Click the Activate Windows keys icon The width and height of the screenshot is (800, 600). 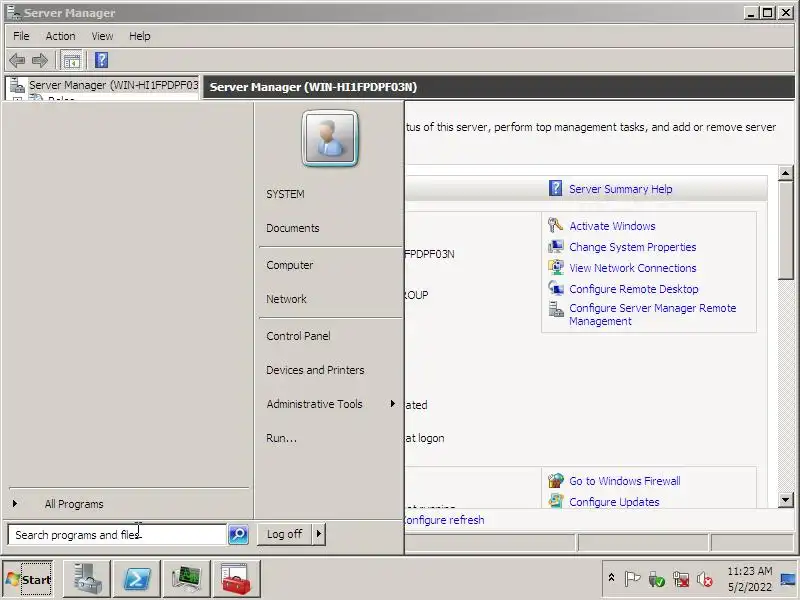[x=555, y=225]
